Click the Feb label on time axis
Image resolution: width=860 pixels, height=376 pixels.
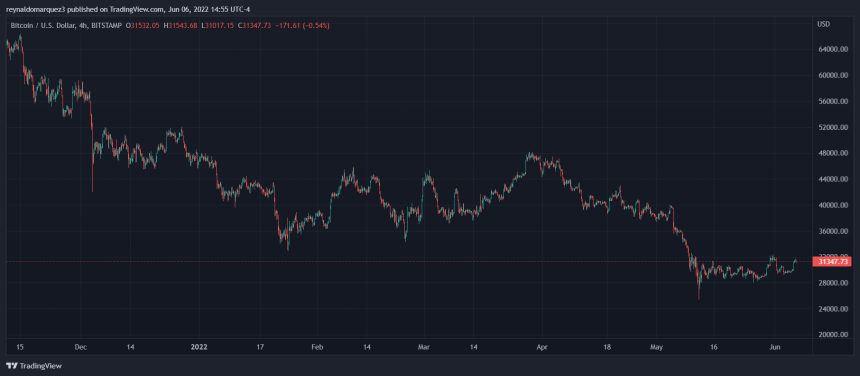(317, 347)
